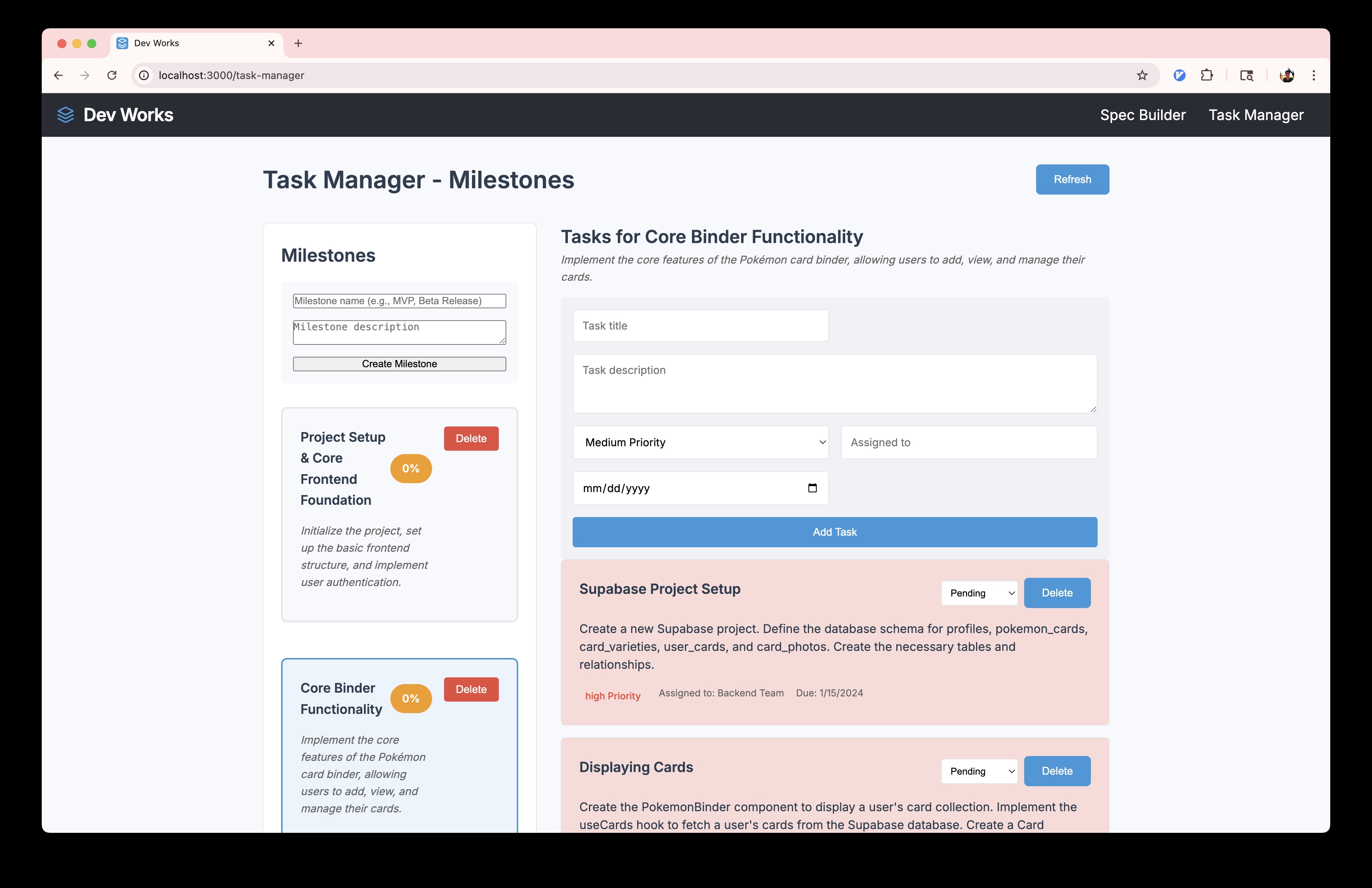Viewport: 1372px width, 888px height.
Task: Click the site information icon in address bar
Action: 144,75
